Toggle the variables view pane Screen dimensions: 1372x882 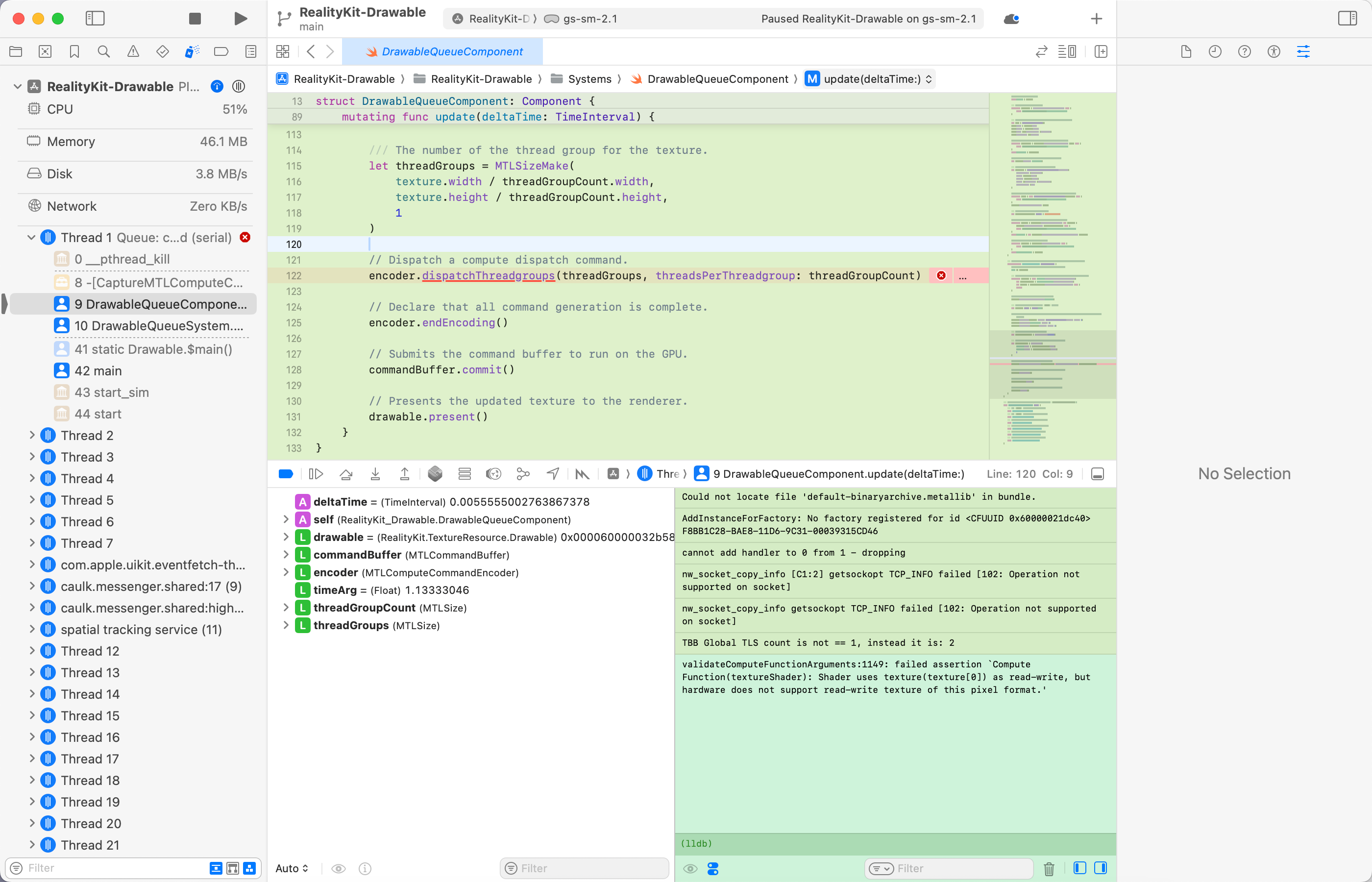pos(1079,868)
